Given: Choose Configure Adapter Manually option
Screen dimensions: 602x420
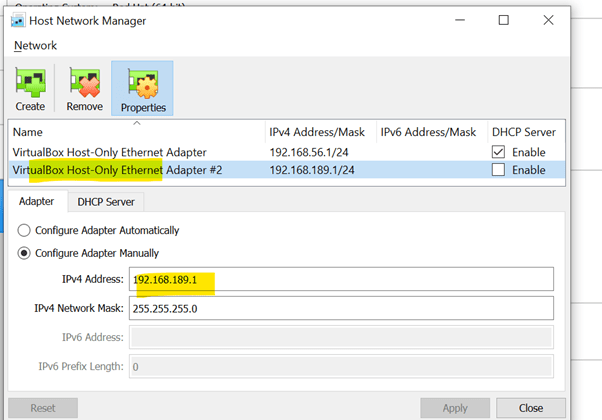Looking at the screenshot, I should point(26,252).
